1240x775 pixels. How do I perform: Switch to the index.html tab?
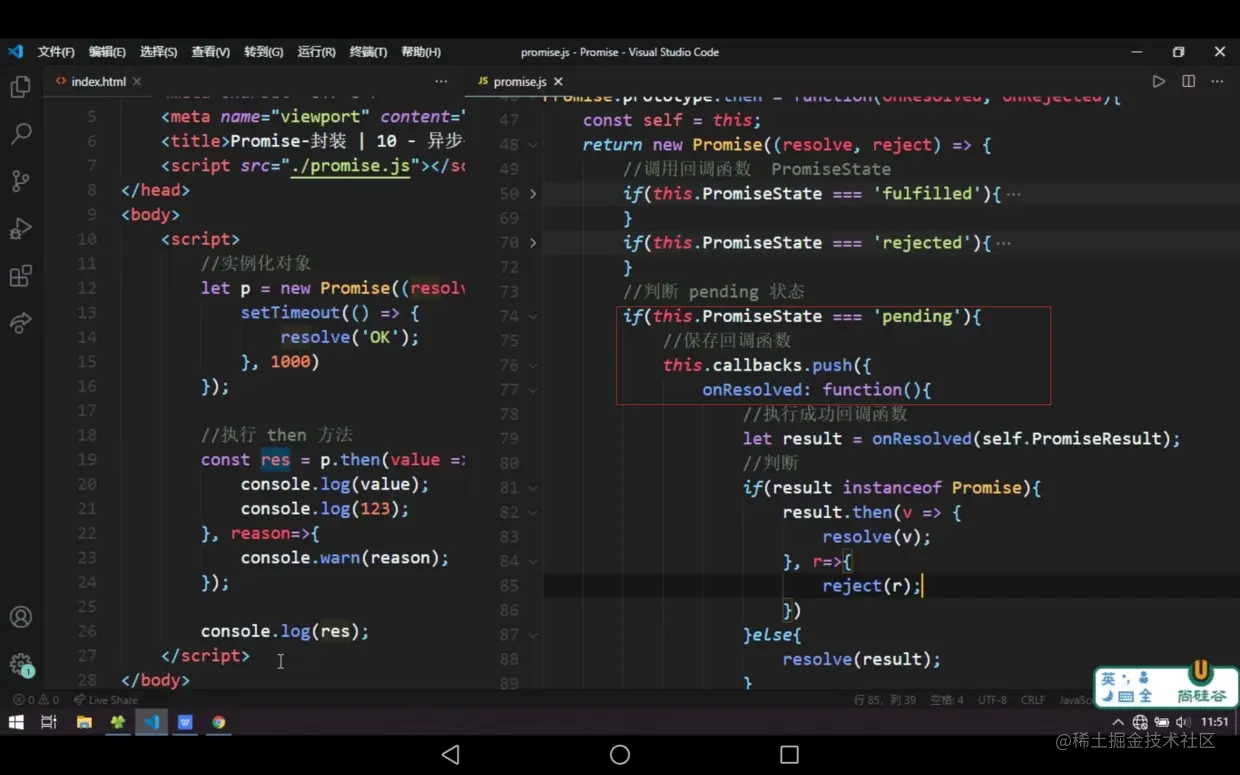98,82
